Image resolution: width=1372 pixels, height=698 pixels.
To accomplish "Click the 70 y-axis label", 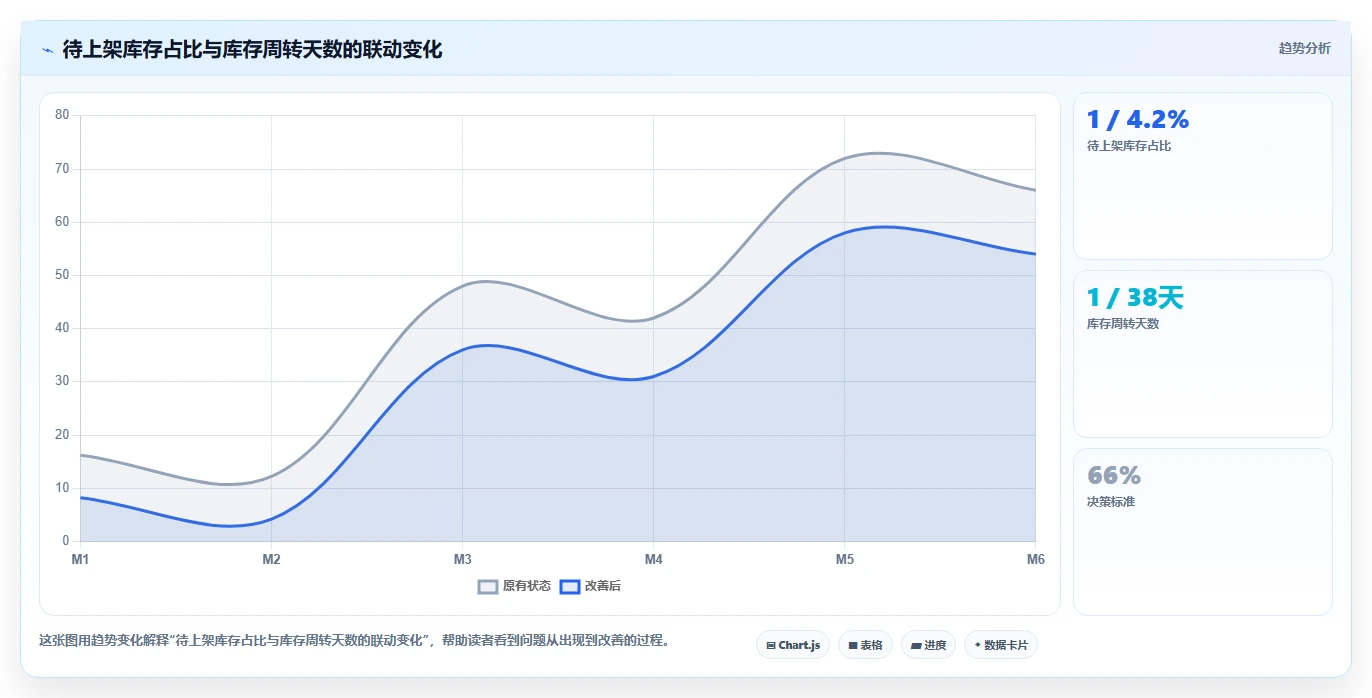I will [62, 168].
